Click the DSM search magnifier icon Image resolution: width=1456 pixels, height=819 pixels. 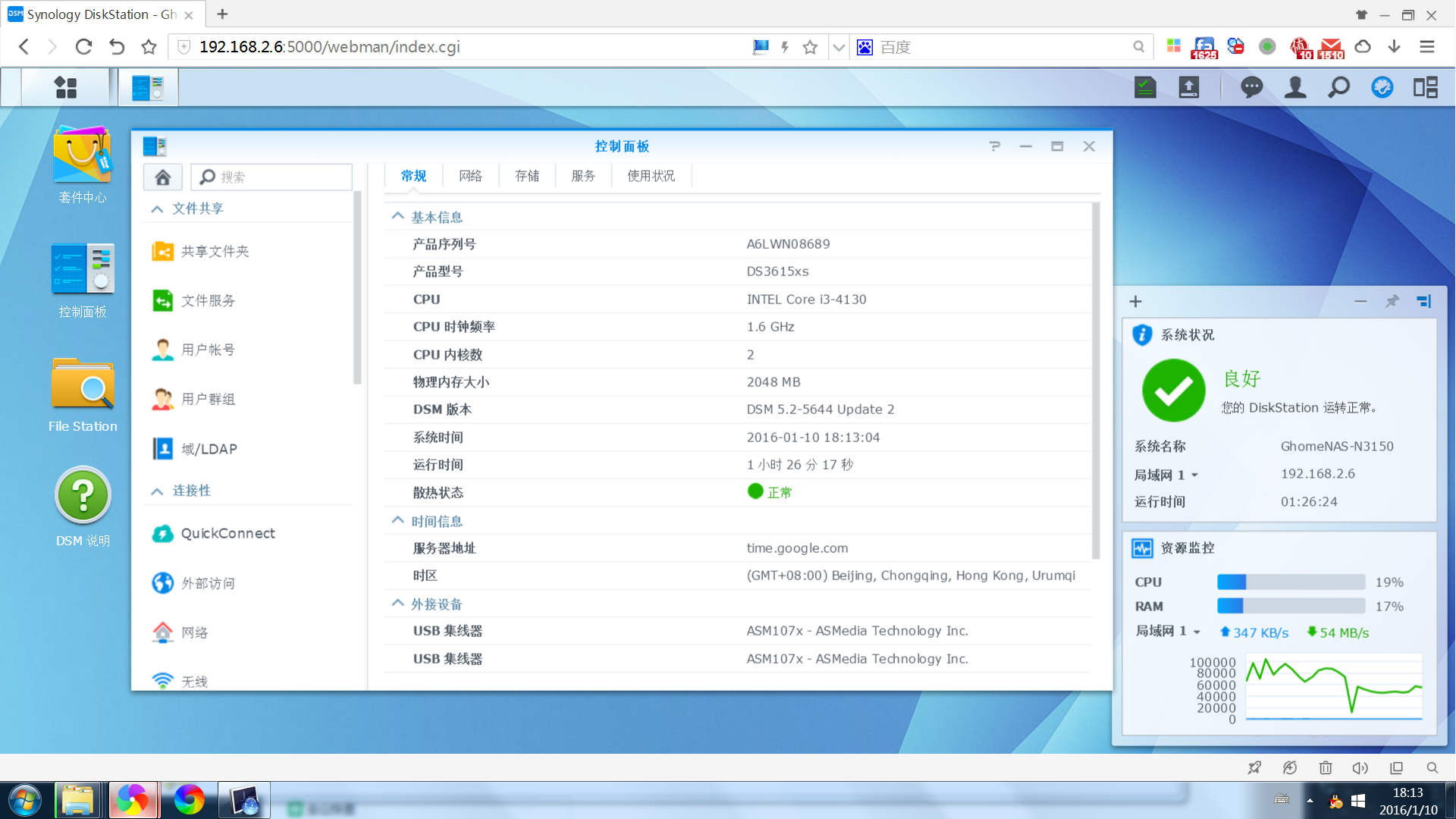pos(1339,87)
